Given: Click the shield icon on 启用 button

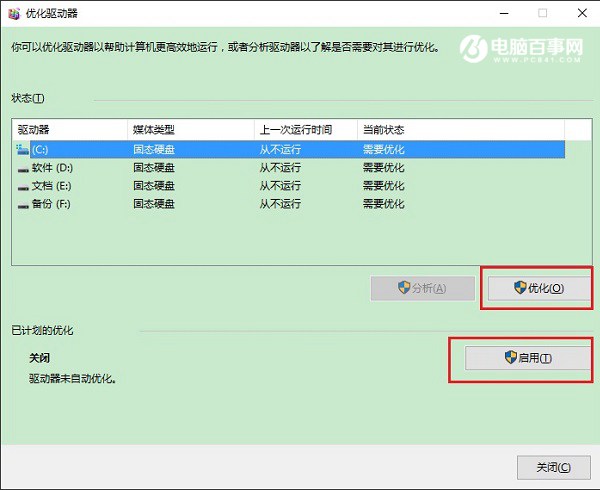Looking at the screenshot, I should pyautogui.click(x=511, y=357).
